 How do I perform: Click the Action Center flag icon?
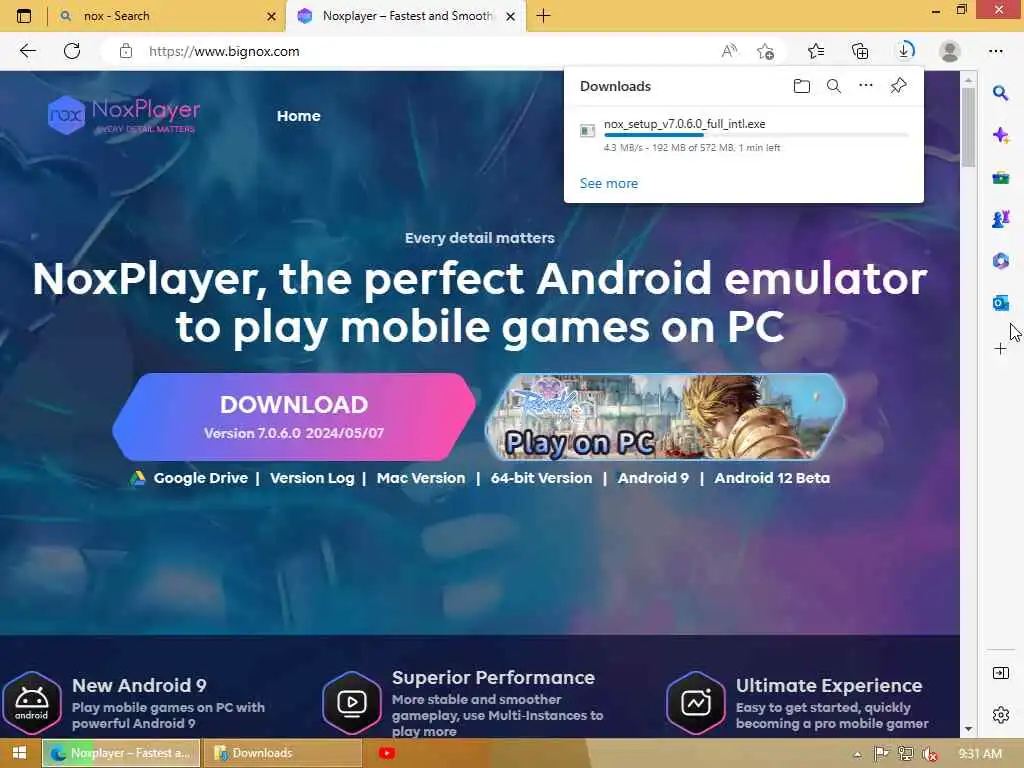tap(881, 754)
